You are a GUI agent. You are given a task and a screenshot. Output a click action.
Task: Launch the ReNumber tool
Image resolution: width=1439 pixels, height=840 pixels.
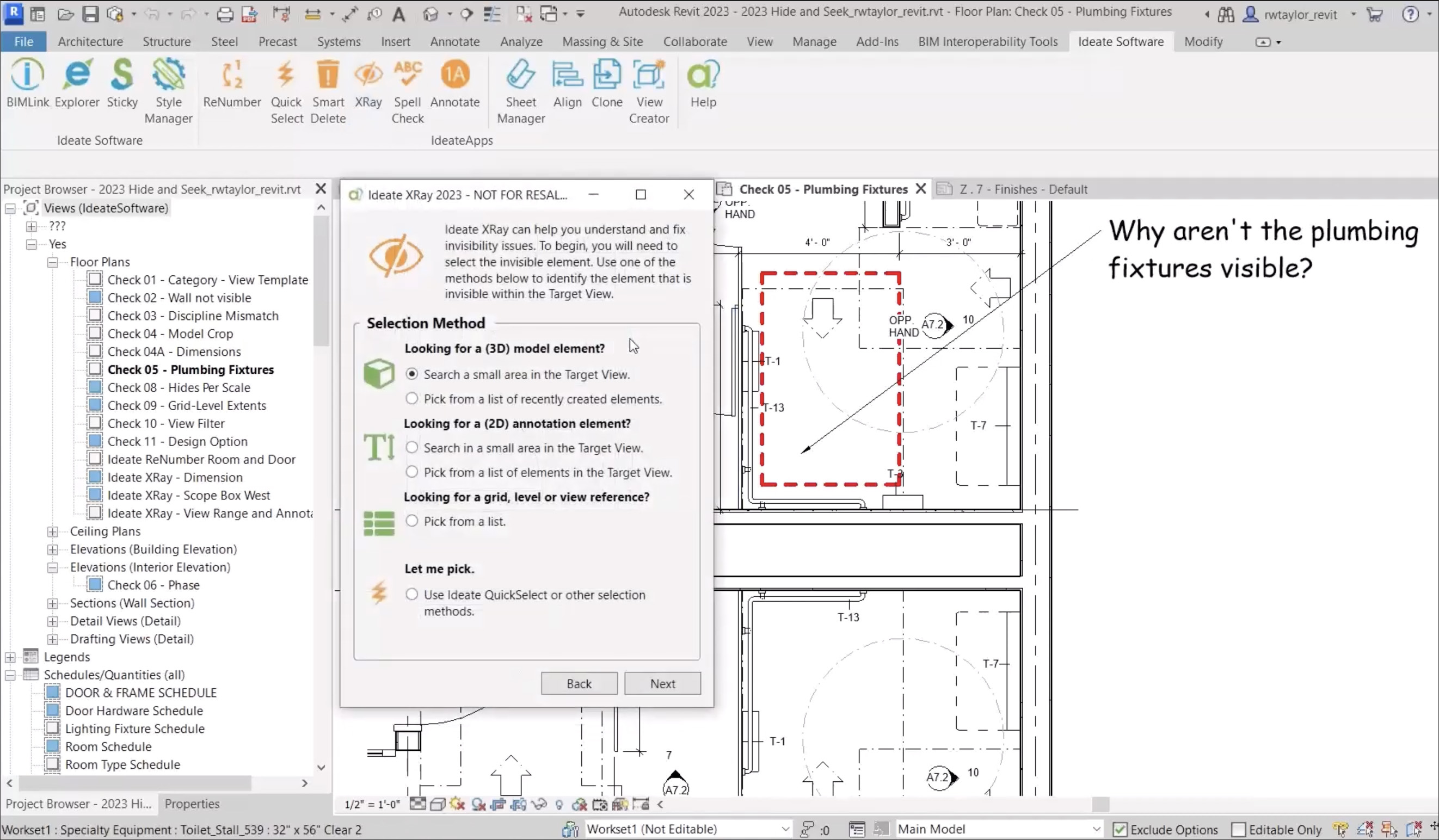coord(232,83)
